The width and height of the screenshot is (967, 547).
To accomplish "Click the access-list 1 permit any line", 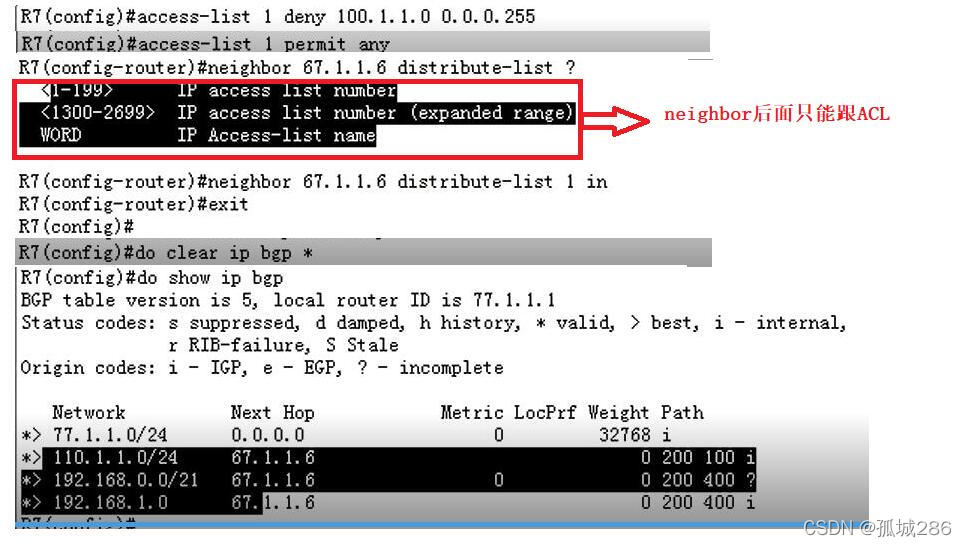I will click(205, 44).
